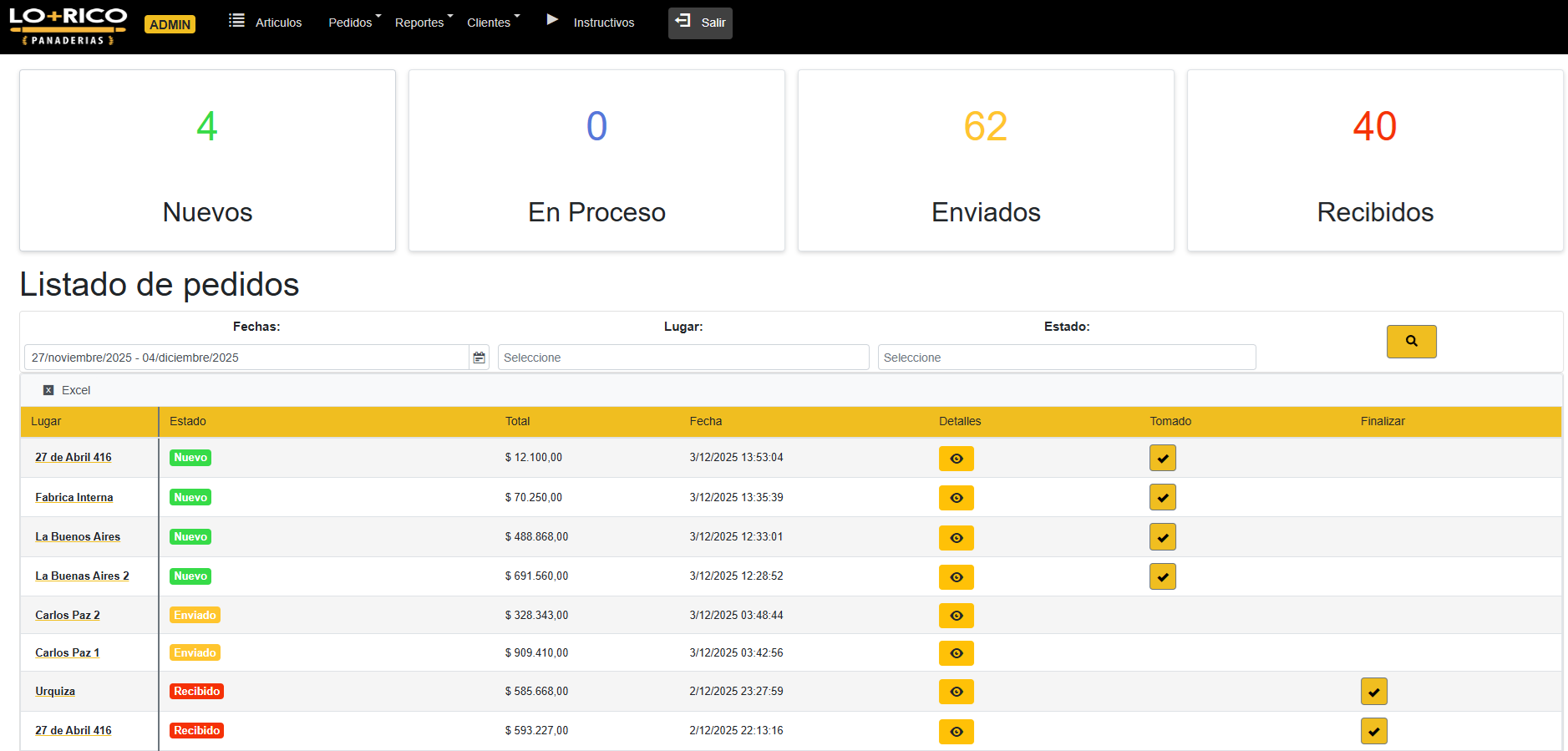Screen dimensions: 1568x751
Task: Click the Fechas date range input field
Action: click(246, 358)
